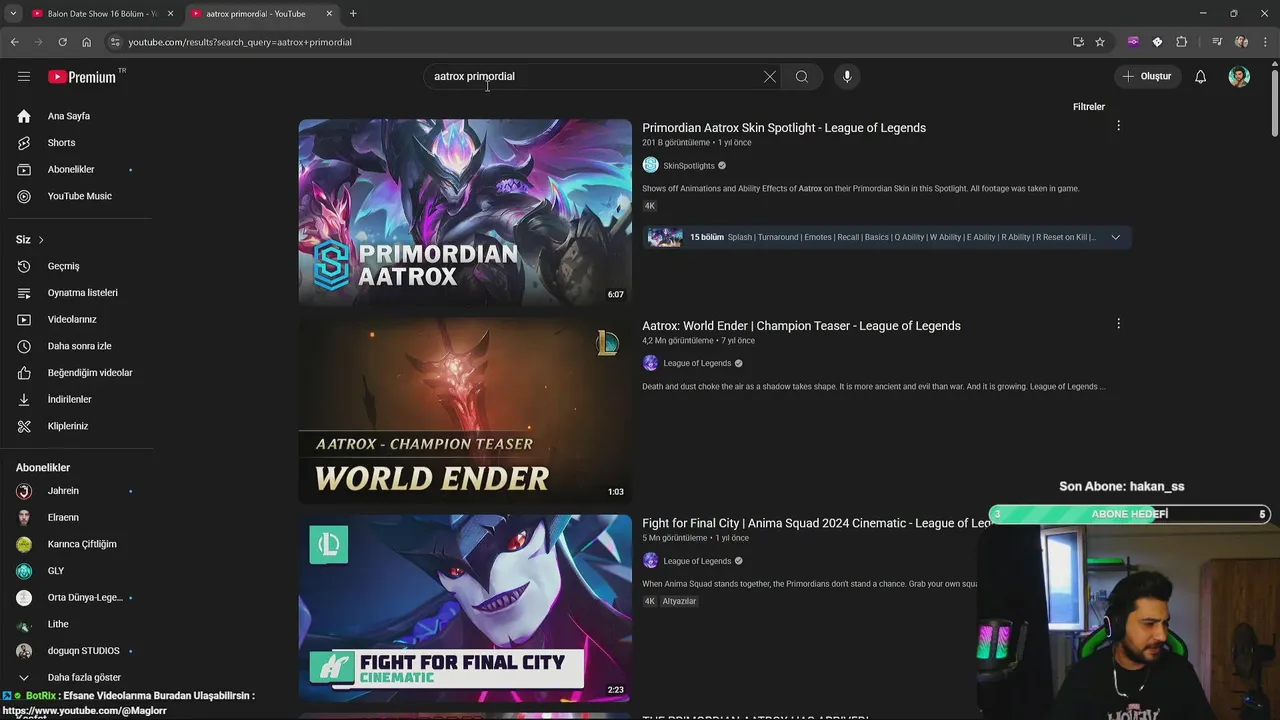Open the extensions puzzle icon
The image size is (1280, 720).
click(x=1182, y=42)
